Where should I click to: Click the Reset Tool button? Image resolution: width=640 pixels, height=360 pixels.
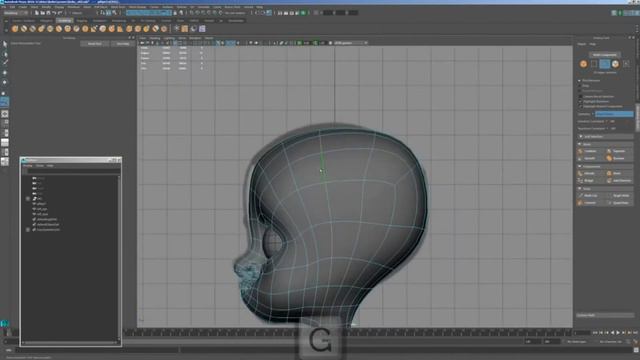coord(95,44)
